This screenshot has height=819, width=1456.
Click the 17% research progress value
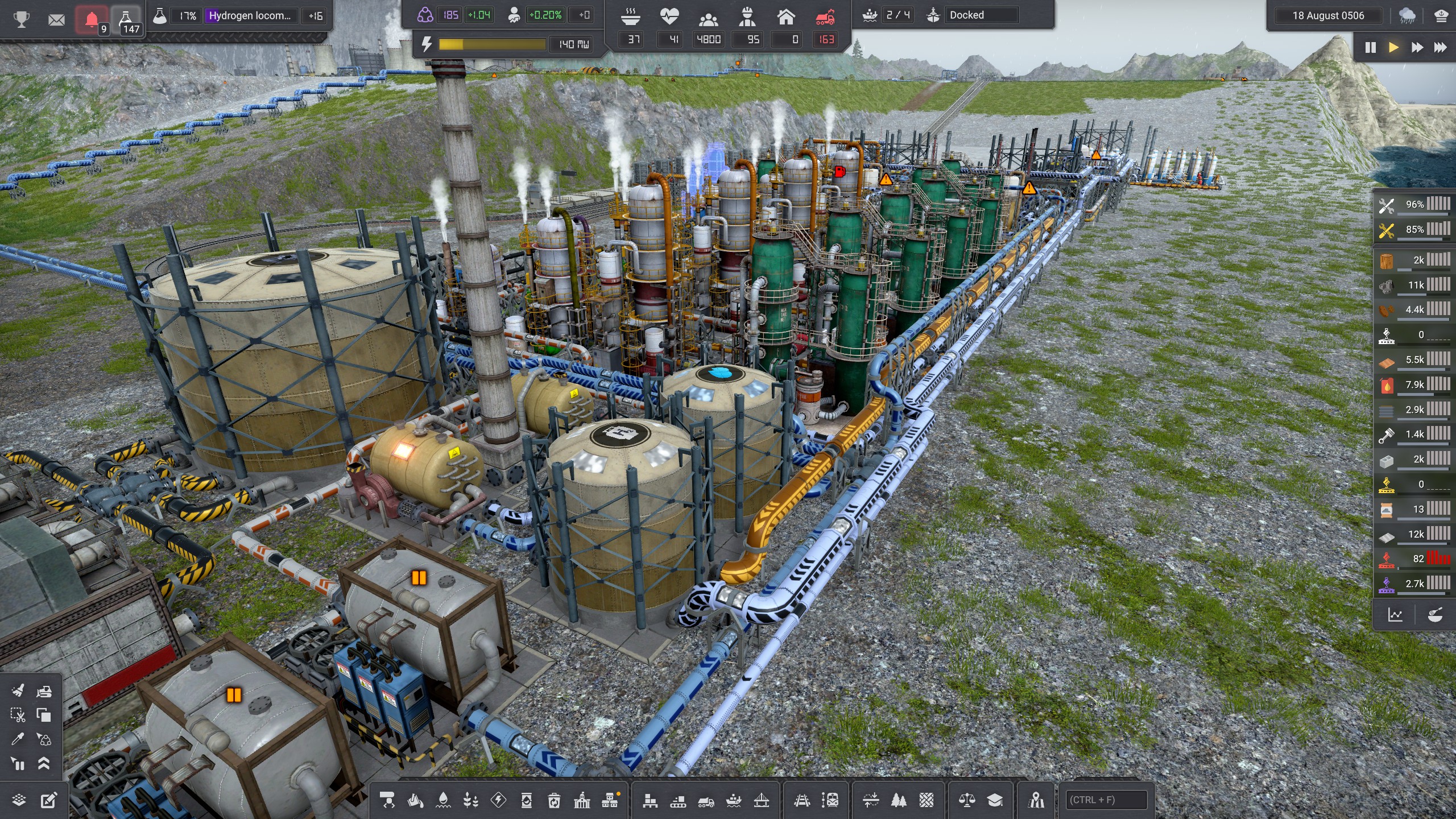coord(188,15)
